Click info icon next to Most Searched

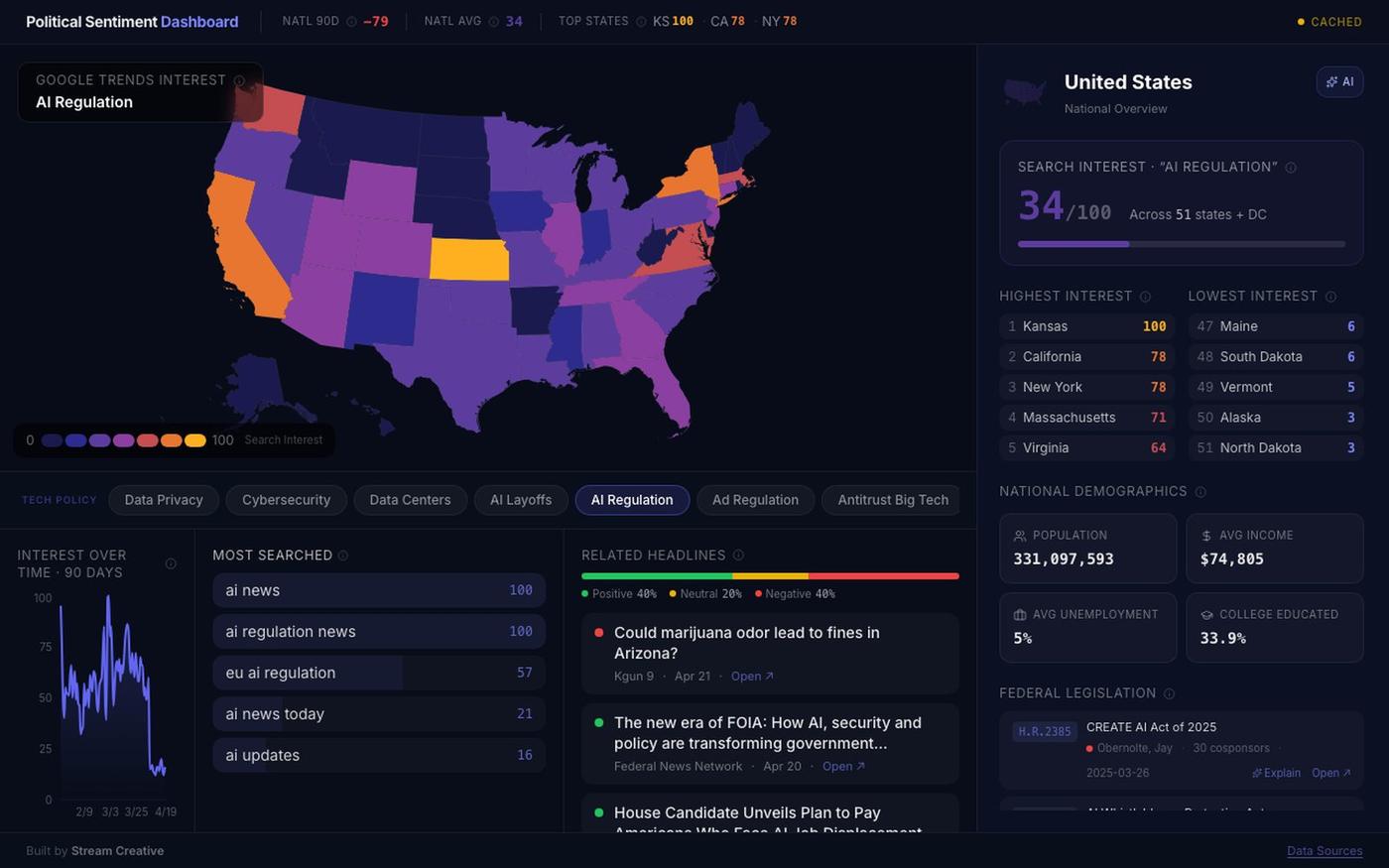[x=343, y=556]
